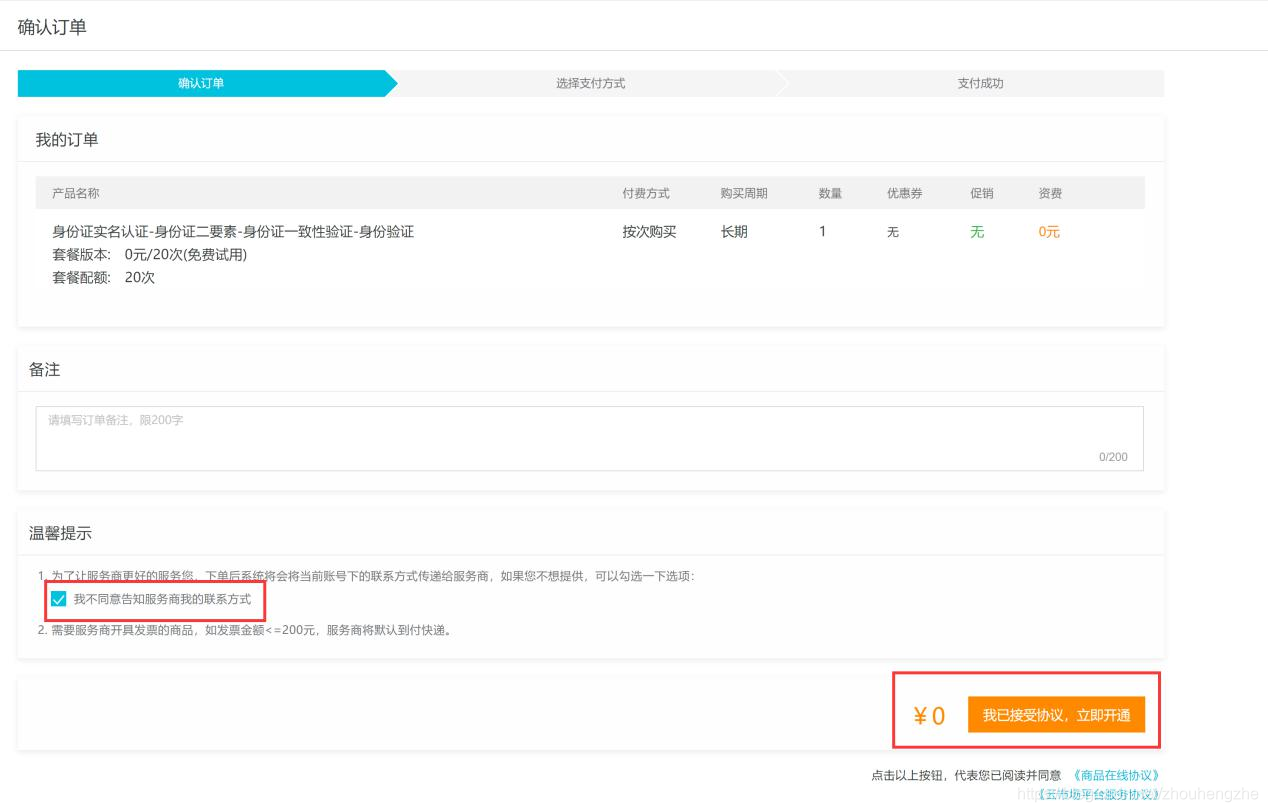Click the '套餐配额: 20次' line
This screenshot has width=1268, height=812.
point(104,277)
